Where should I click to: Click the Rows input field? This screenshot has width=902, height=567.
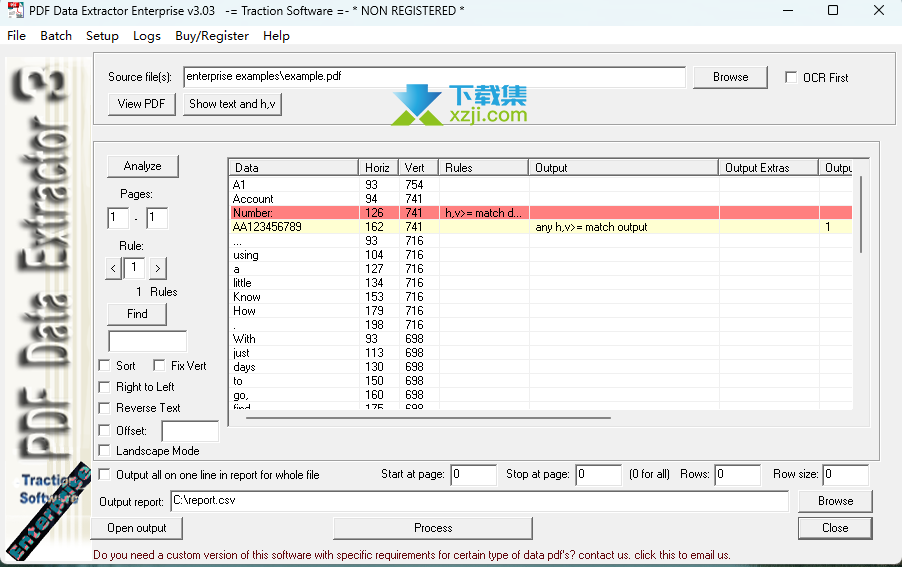pos(737,475)
